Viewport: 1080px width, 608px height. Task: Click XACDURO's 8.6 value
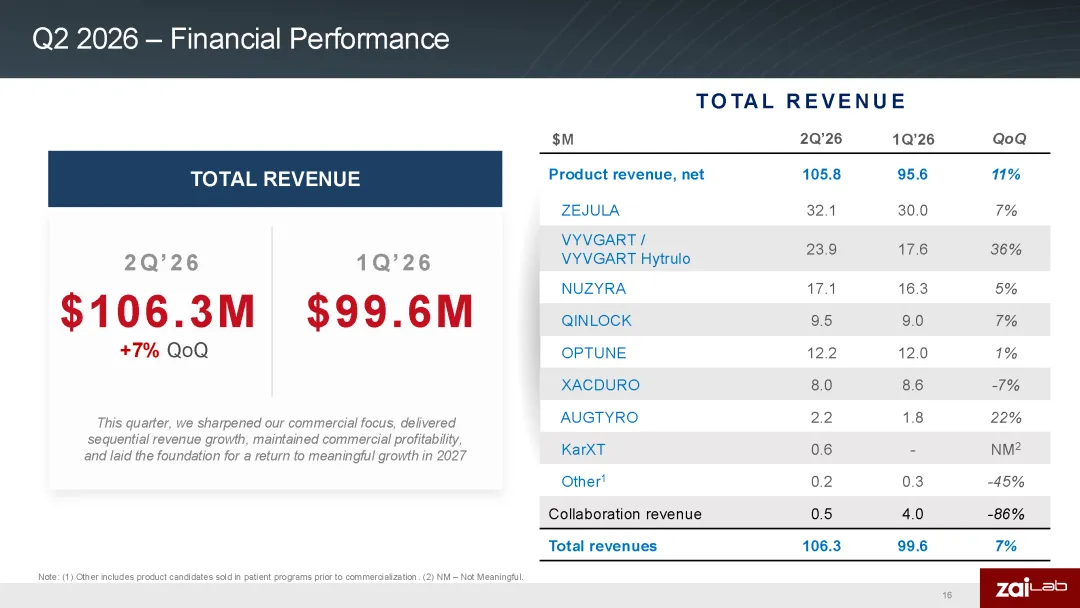[x=912, y=385]
